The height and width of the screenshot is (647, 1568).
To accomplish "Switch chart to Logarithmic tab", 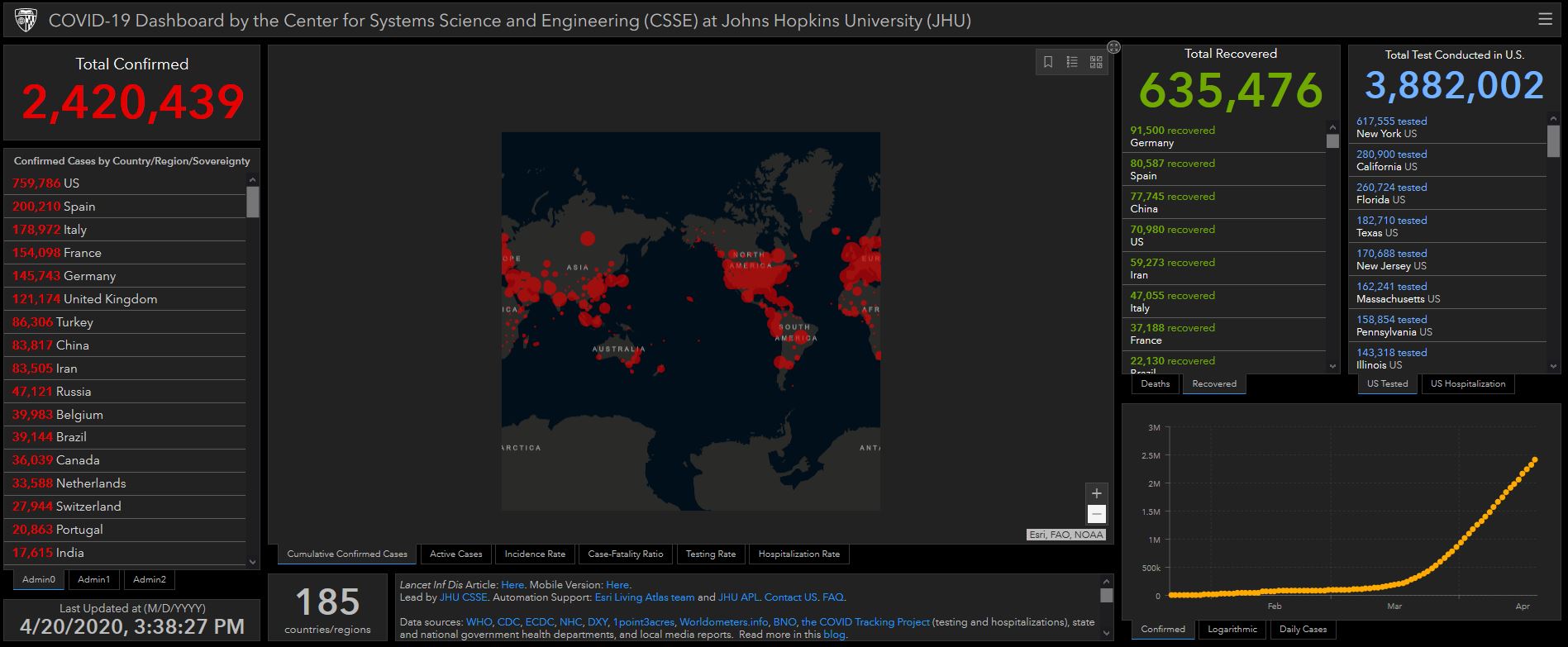I will coord(1232,629).
